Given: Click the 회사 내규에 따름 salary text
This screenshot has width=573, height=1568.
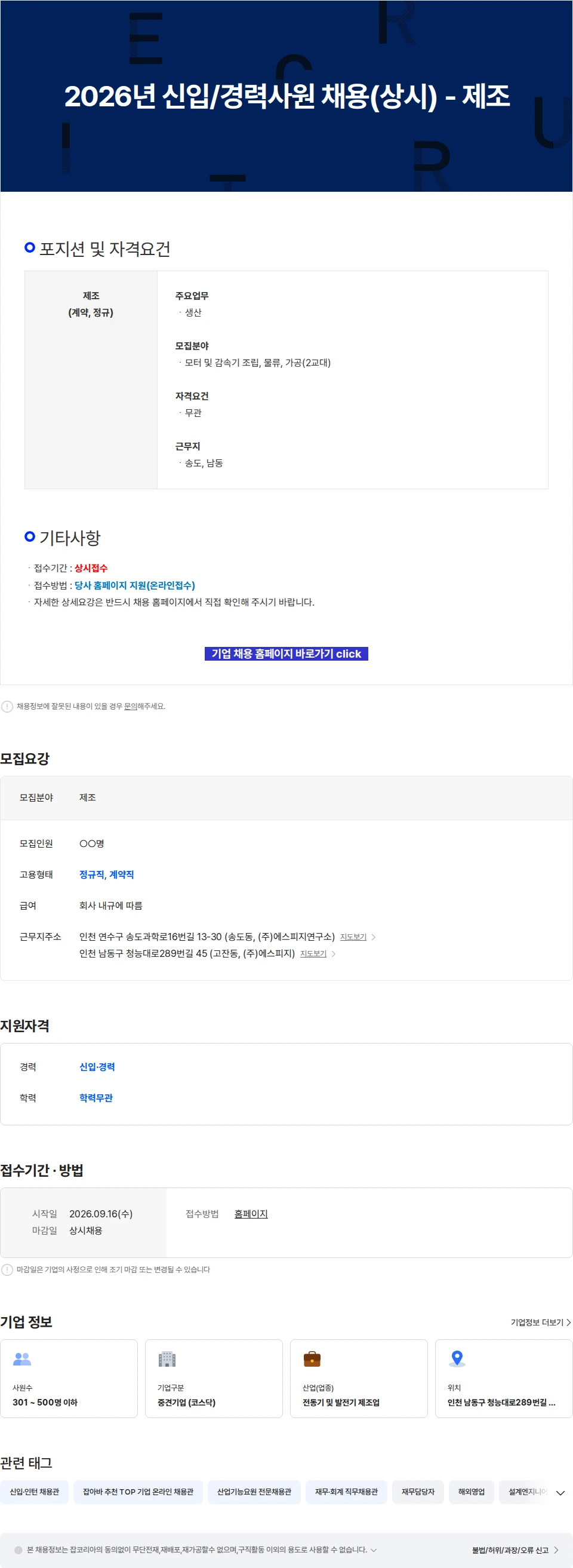Looking at the screenshot, I should pyautogui.click(x=110, y=906).
